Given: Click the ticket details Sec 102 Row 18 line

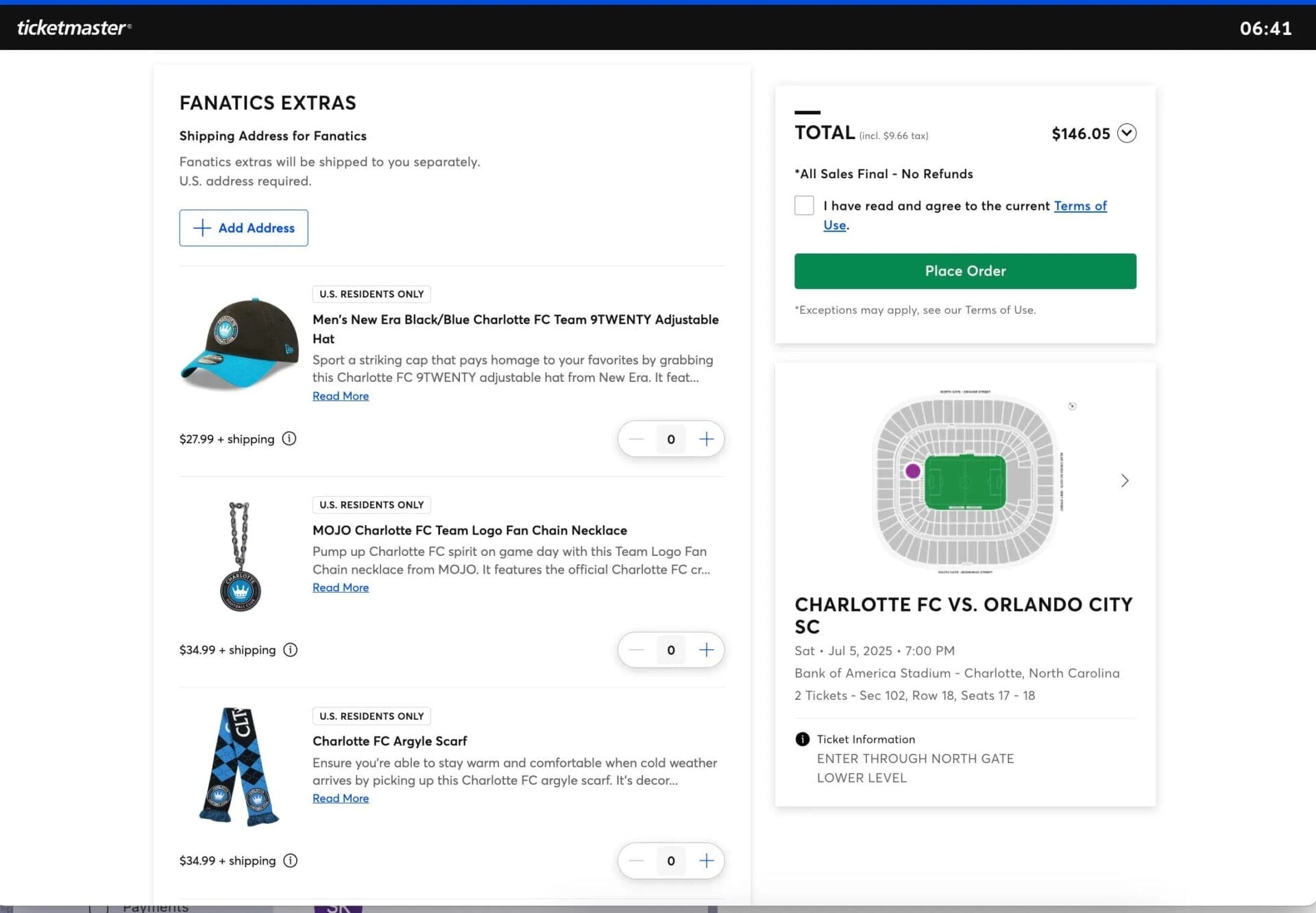Looking at the screenshot, I should pyautogui.click(x=914, y=696).
